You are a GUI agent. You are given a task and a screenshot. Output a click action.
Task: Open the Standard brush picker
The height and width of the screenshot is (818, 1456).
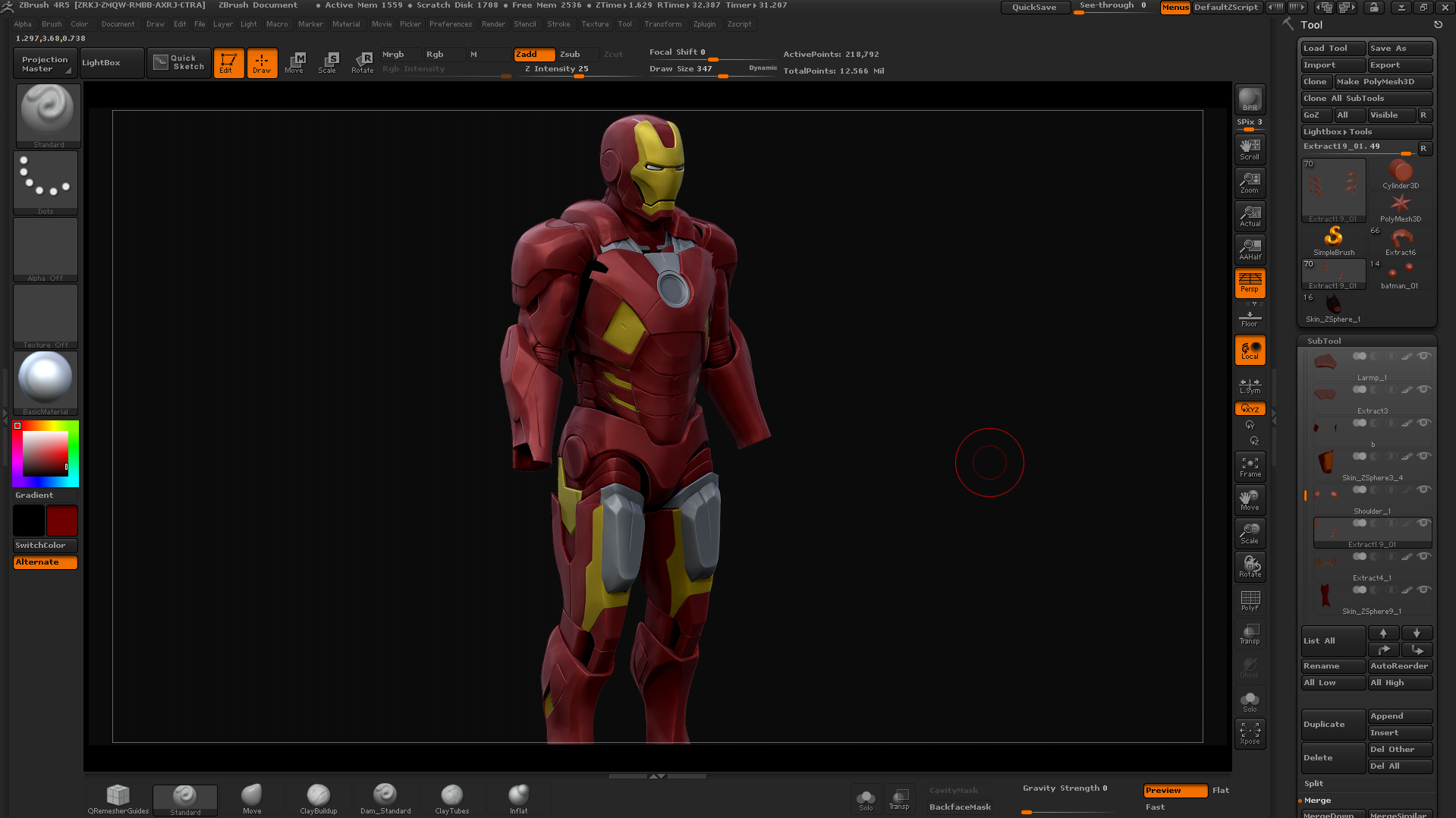click(x=49, y=115)
